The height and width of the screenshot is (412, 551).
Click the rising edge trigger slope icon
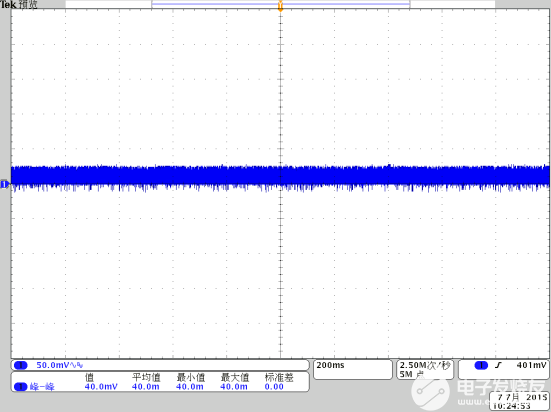pos(498,366)
